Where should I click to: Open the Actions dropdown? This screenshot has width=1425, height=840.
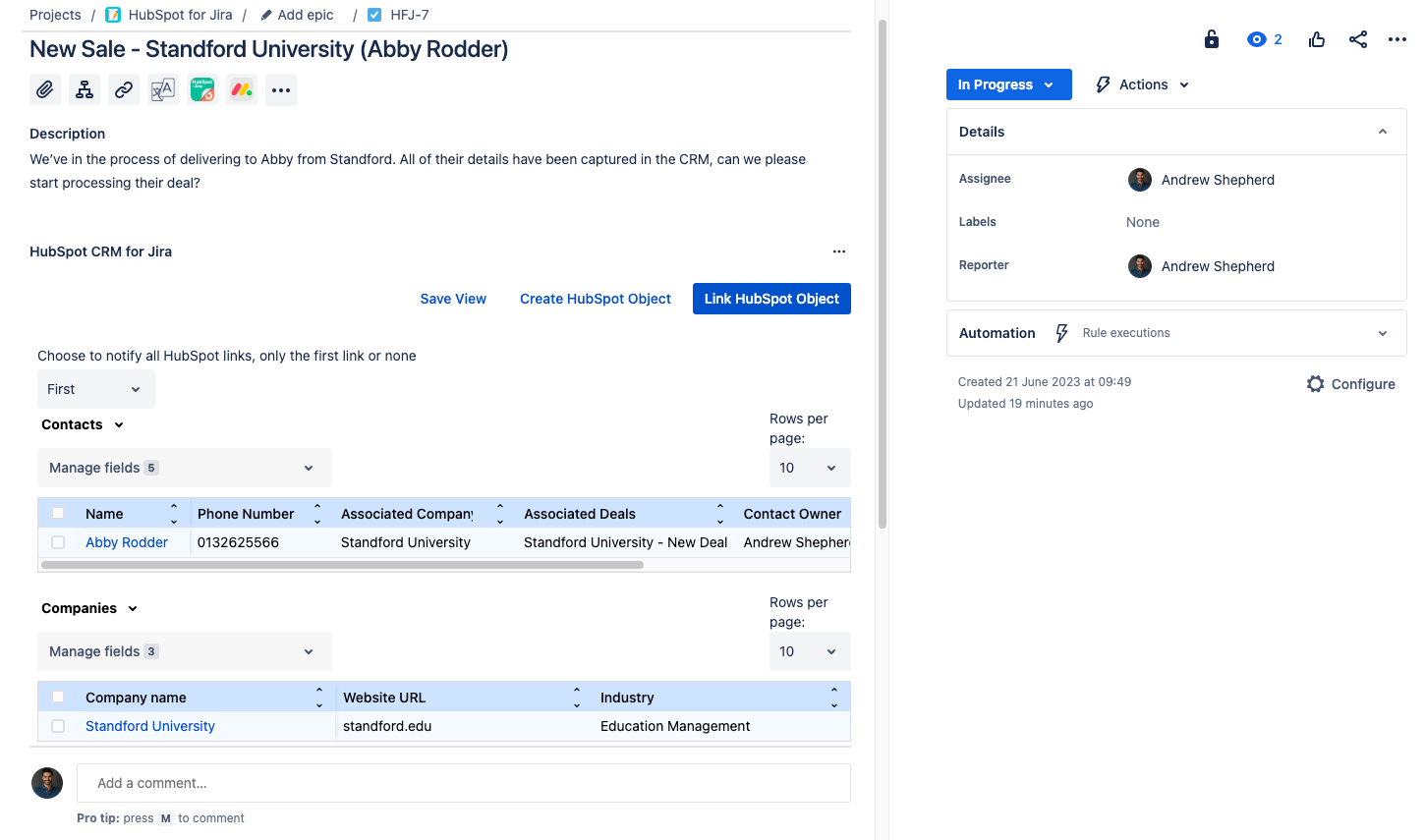(1142, 84)
